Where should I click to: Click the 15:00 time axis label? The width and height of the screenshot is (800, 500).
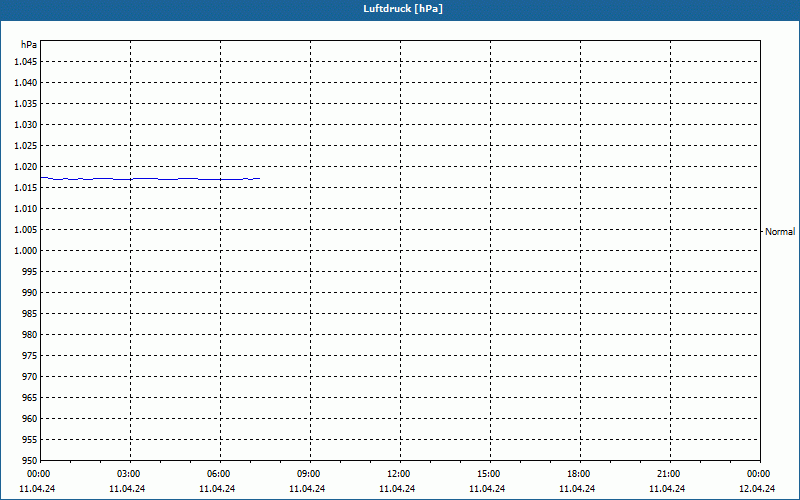click(490, 474)
